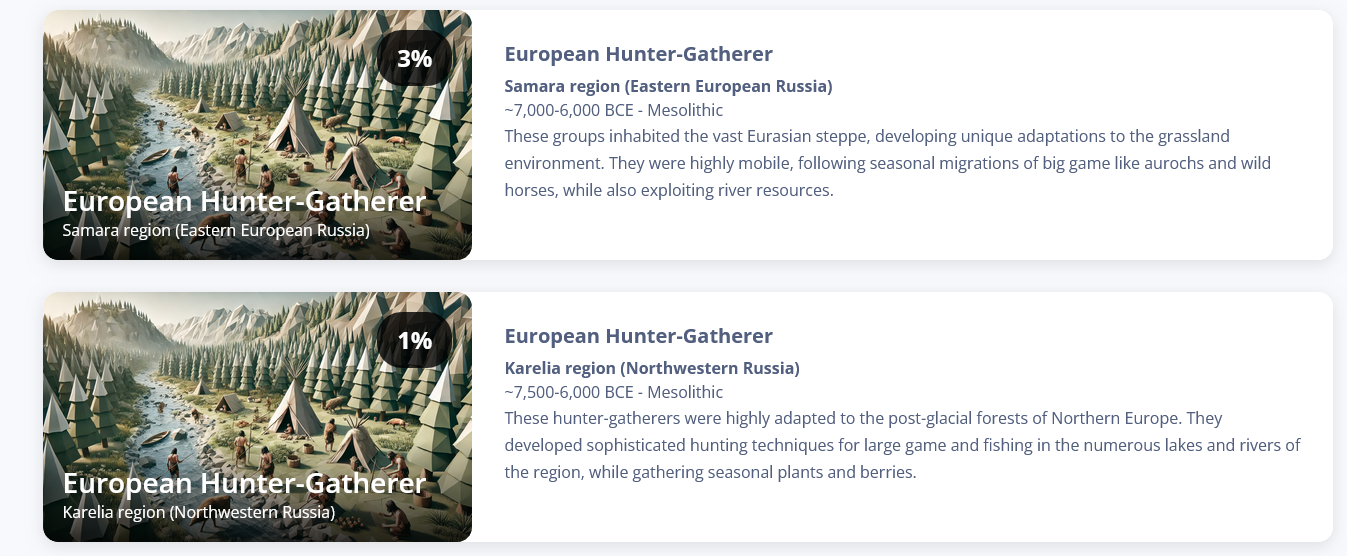Click the '~7,500-6,000 BCE - Mesolithic' date line
Image resolution: width=1347 pixels, height=556 pixels.
(613, 392)
